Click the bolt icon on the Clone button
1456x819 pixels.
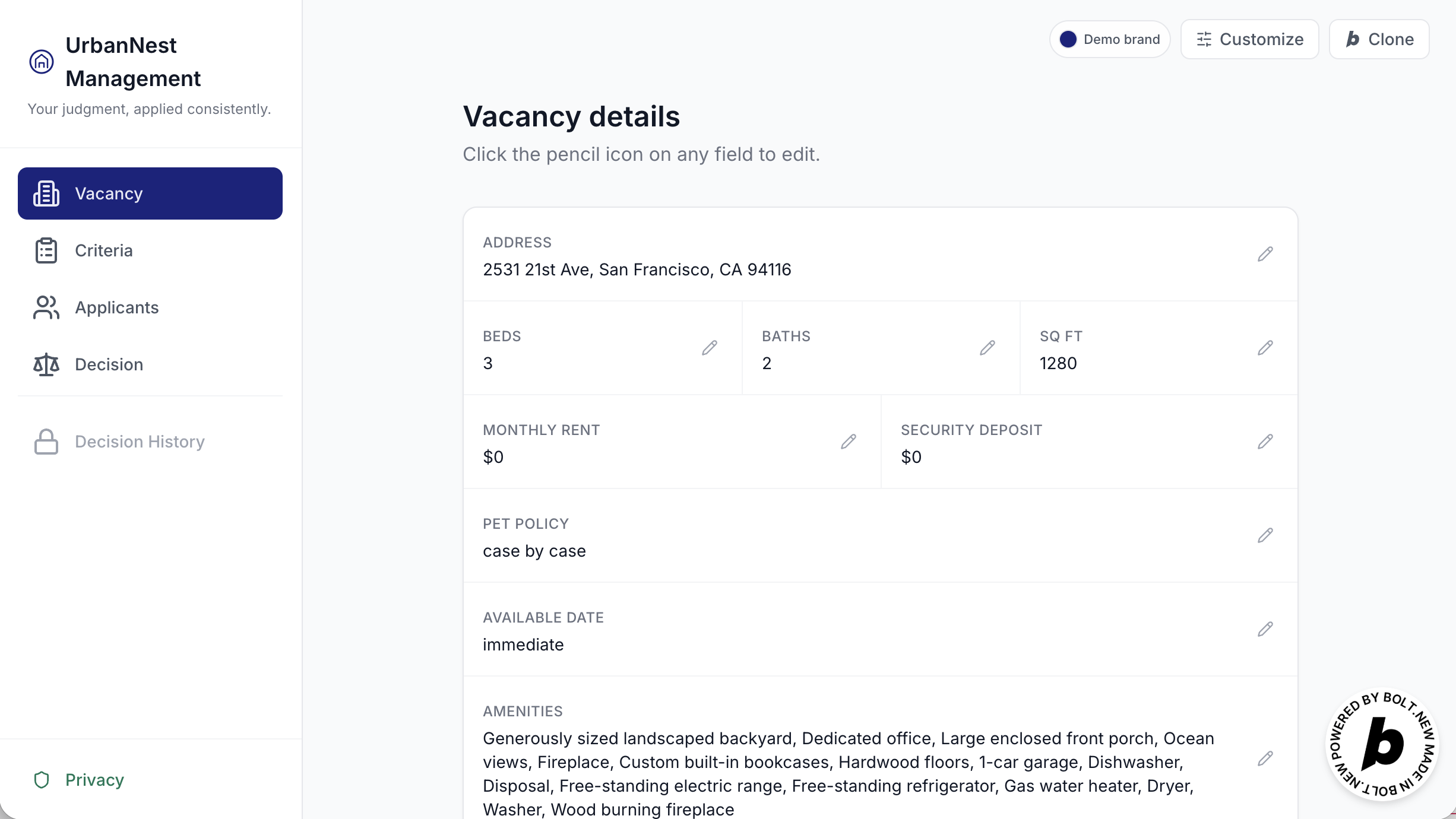(x=1353, y=39)
